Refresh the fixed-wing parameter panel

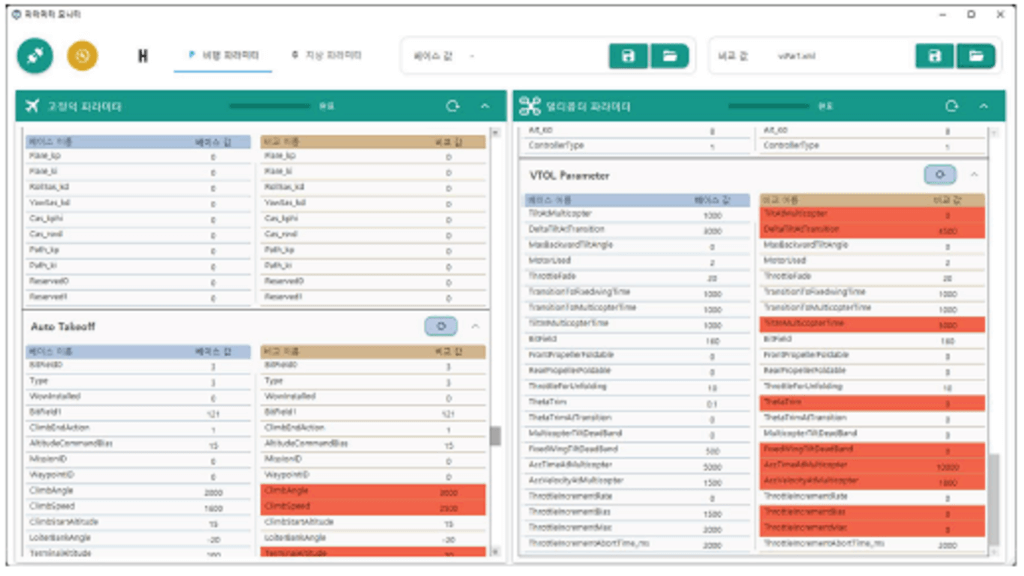pyautogui.click(x=453, y=106)
